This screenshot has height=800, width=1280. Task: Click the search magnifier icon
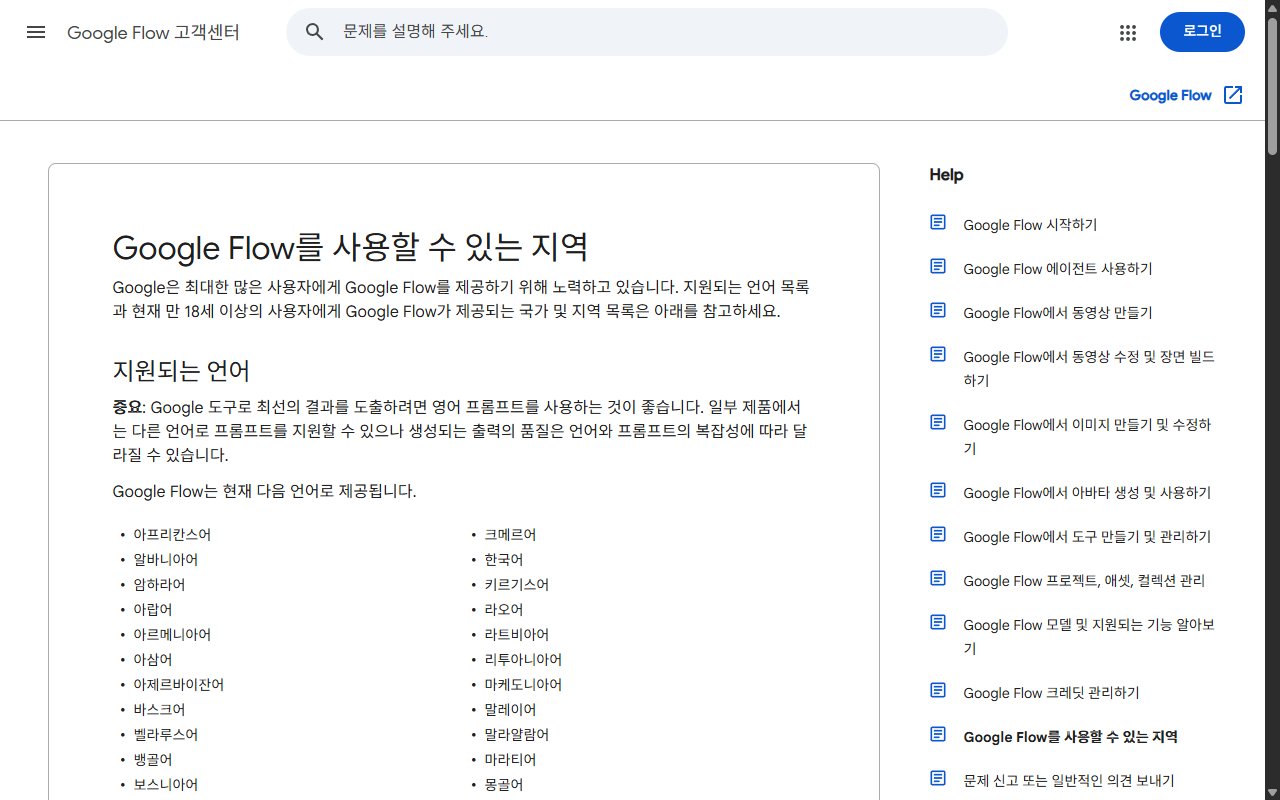pos(314,32)
